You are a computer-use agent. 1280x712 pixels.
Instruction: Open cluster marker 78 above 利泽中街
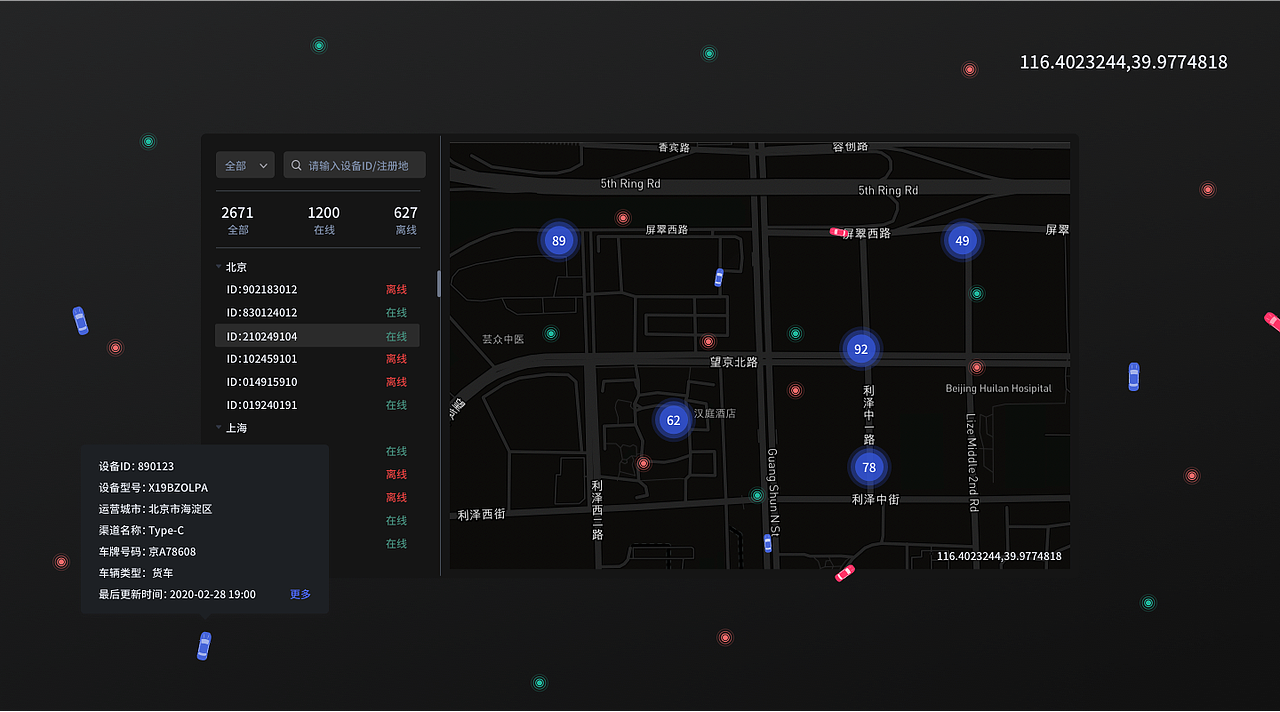[869, 467]
